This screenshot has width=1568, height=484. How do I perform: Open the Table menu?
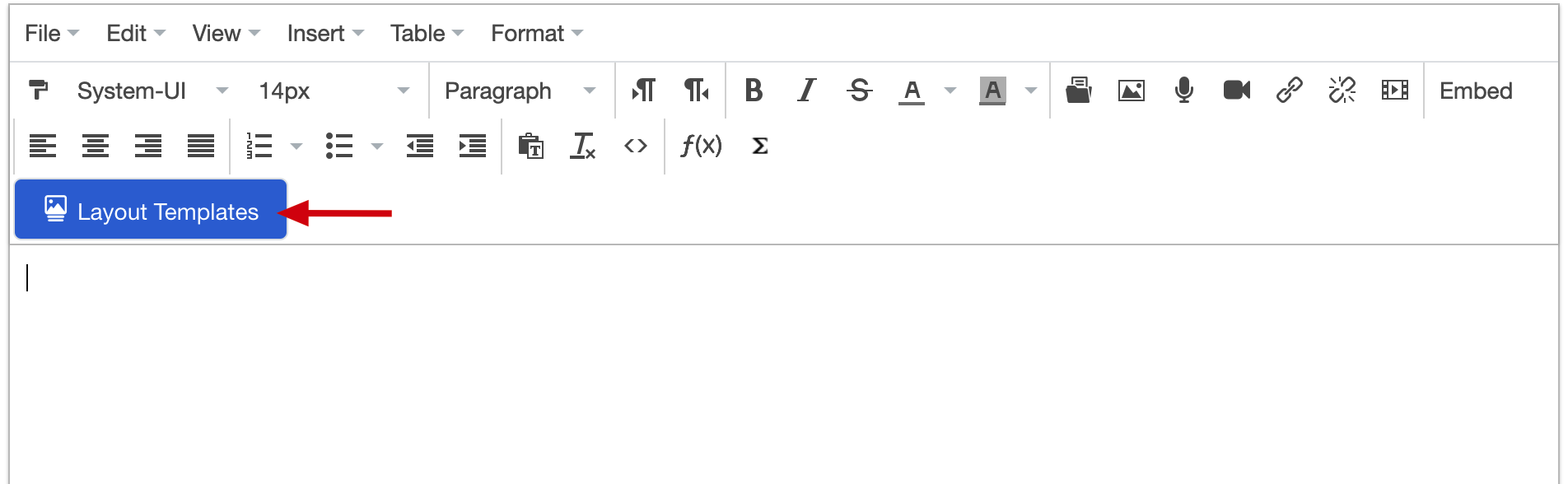point(427,33)
